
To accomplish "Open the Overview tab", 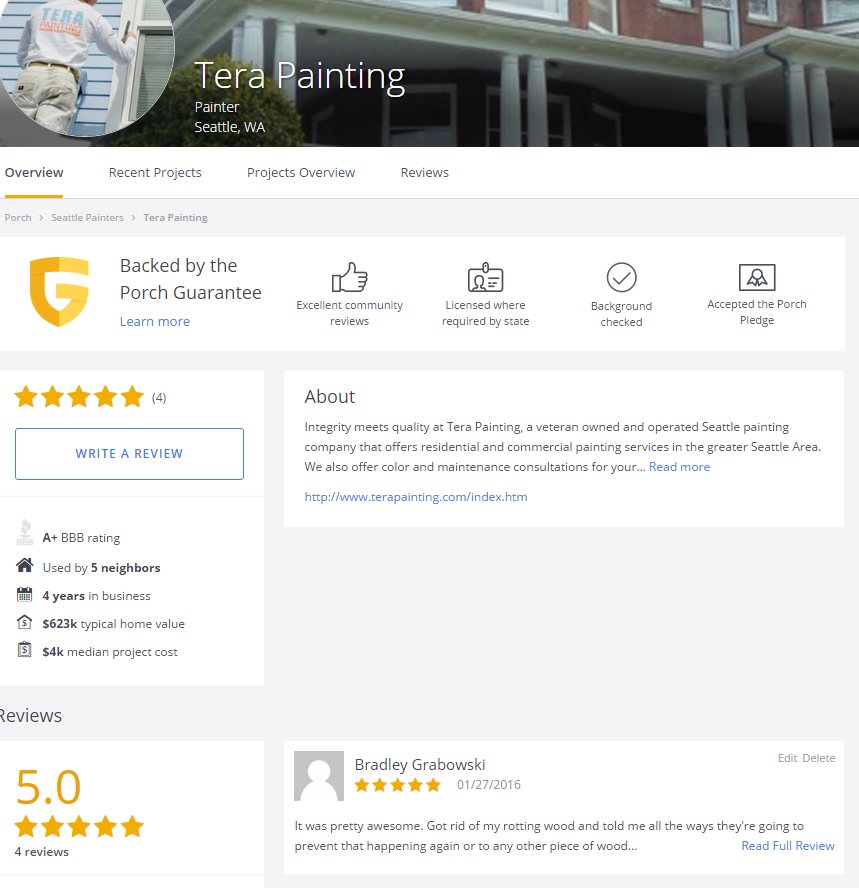I will point(34,173).
